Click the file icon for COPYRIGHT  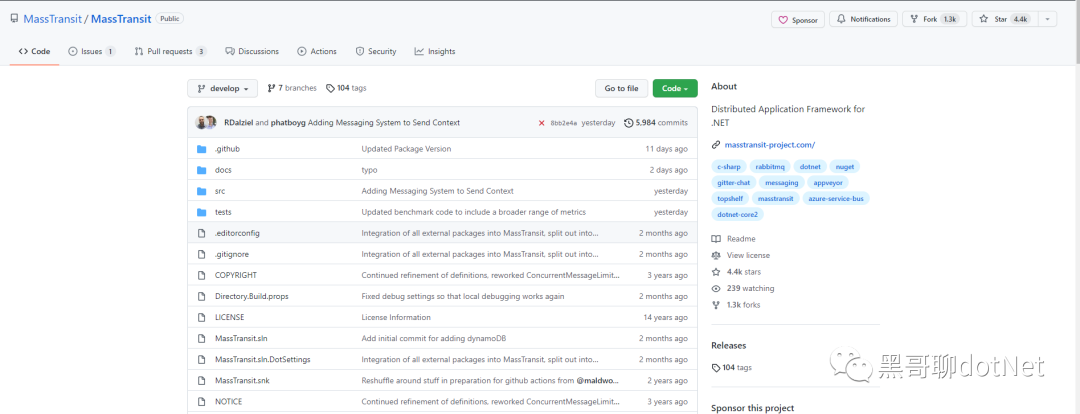coord(202,276)
